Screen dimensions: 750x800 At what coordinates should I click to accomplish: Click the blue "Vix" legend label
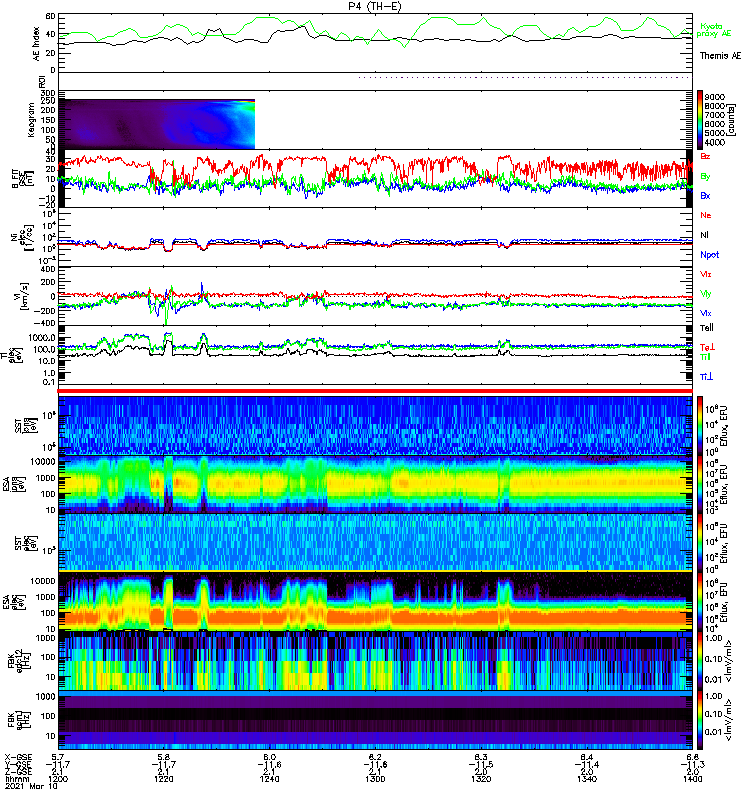click(x=705, y=313)
